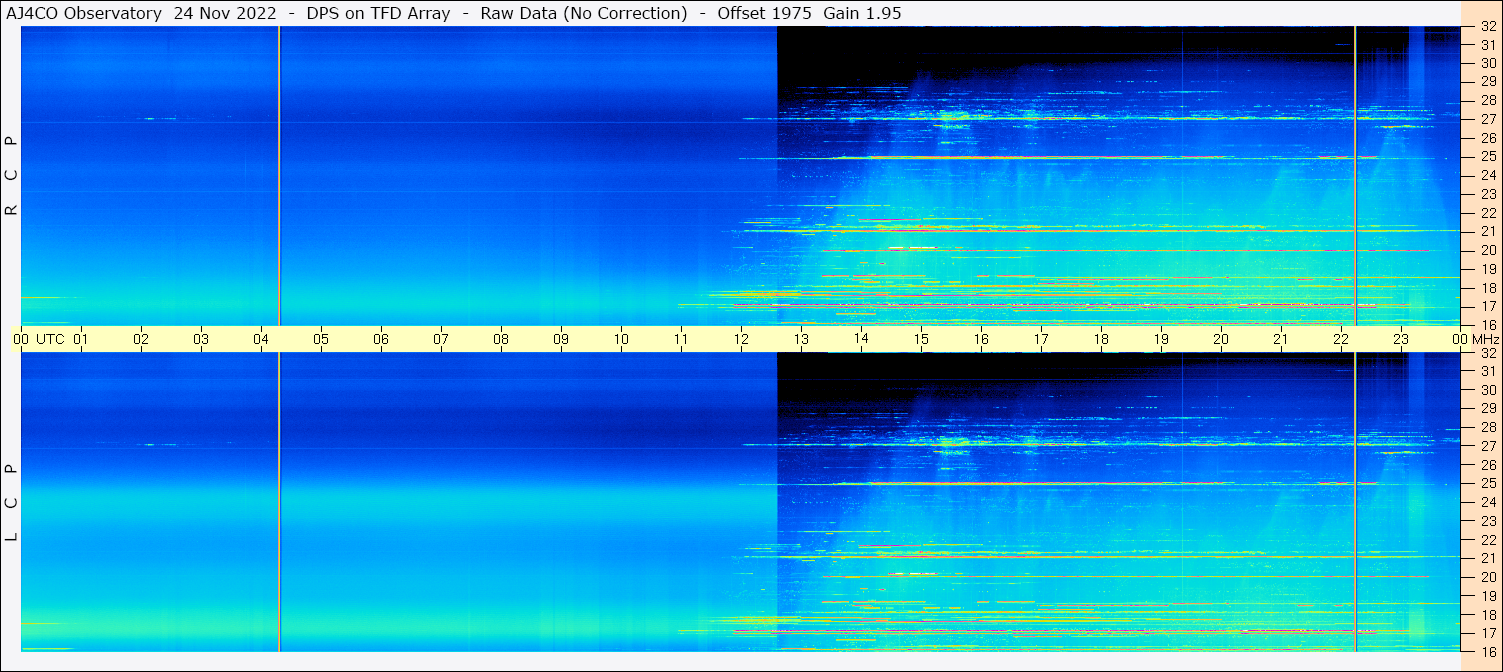Click hour "21" on the time axis
Image resolution: width=1503 pixels, height=672 pixels.
[x=1281, y=339]
